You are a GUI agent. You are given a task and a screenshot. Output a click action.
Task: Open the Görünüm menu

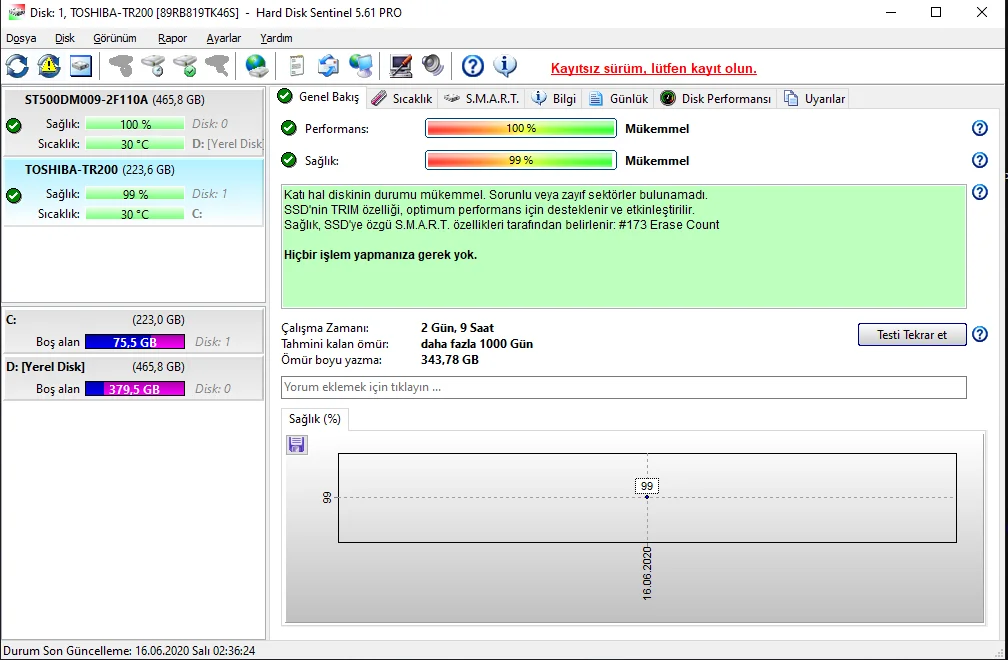pos(115,38)
